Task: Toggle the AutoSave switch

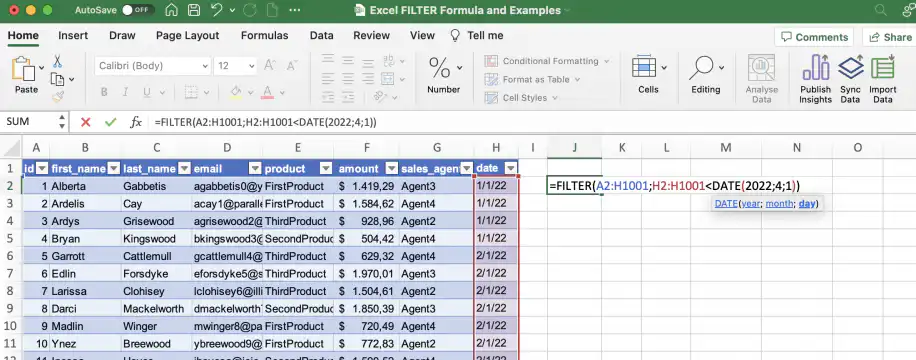Action: tap(138, 11)
